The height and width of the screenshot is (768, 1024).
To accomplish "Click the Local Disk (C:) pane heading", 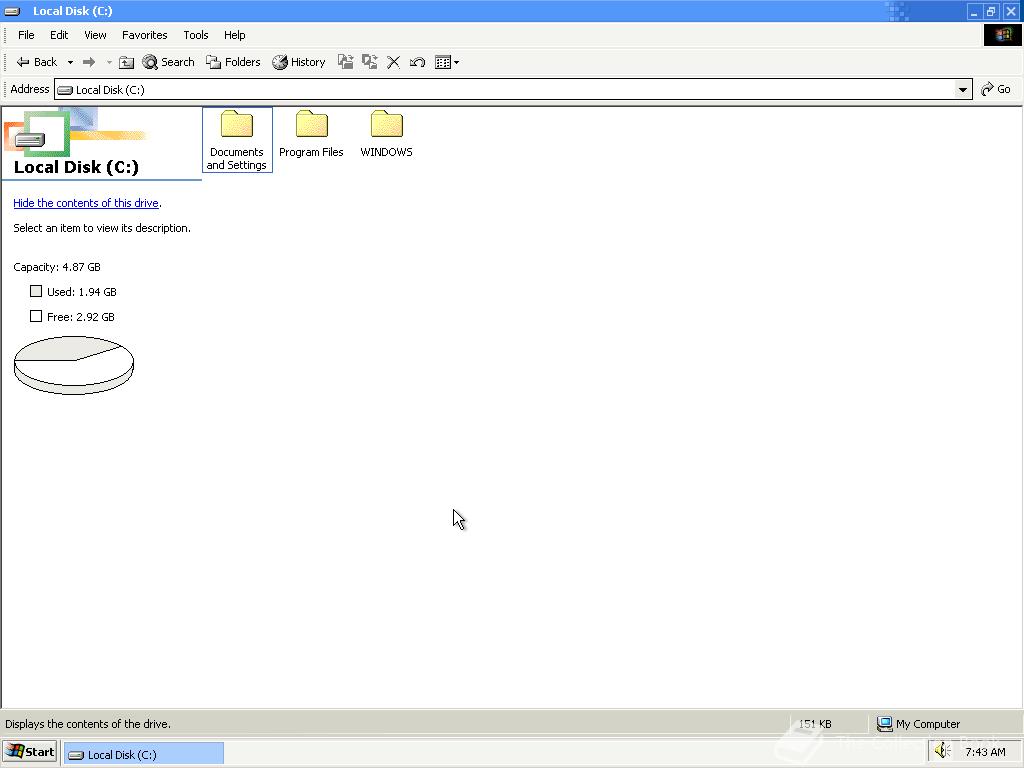I will 76,167.
